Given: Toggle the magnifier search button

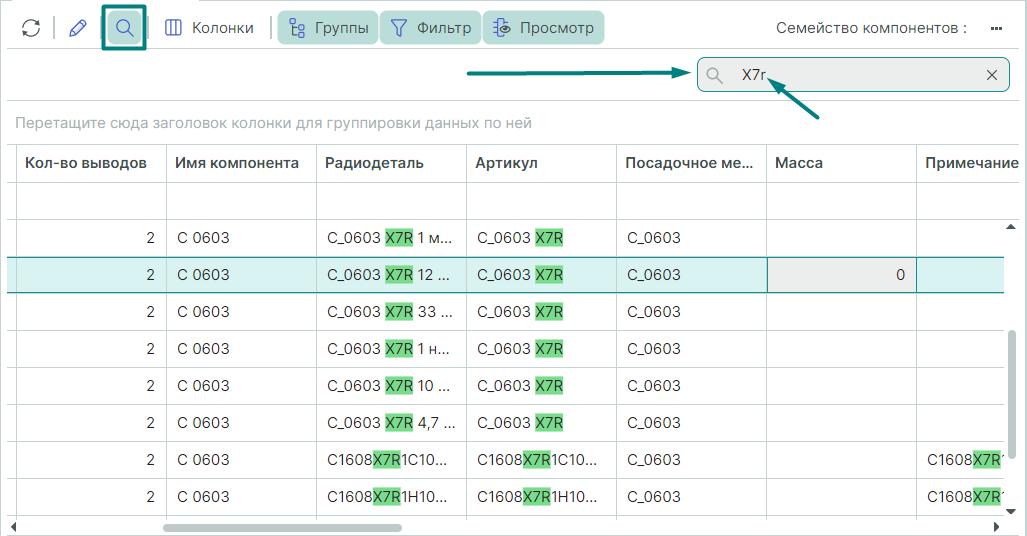Looking at the screenshot, I should tap(125, 28).
